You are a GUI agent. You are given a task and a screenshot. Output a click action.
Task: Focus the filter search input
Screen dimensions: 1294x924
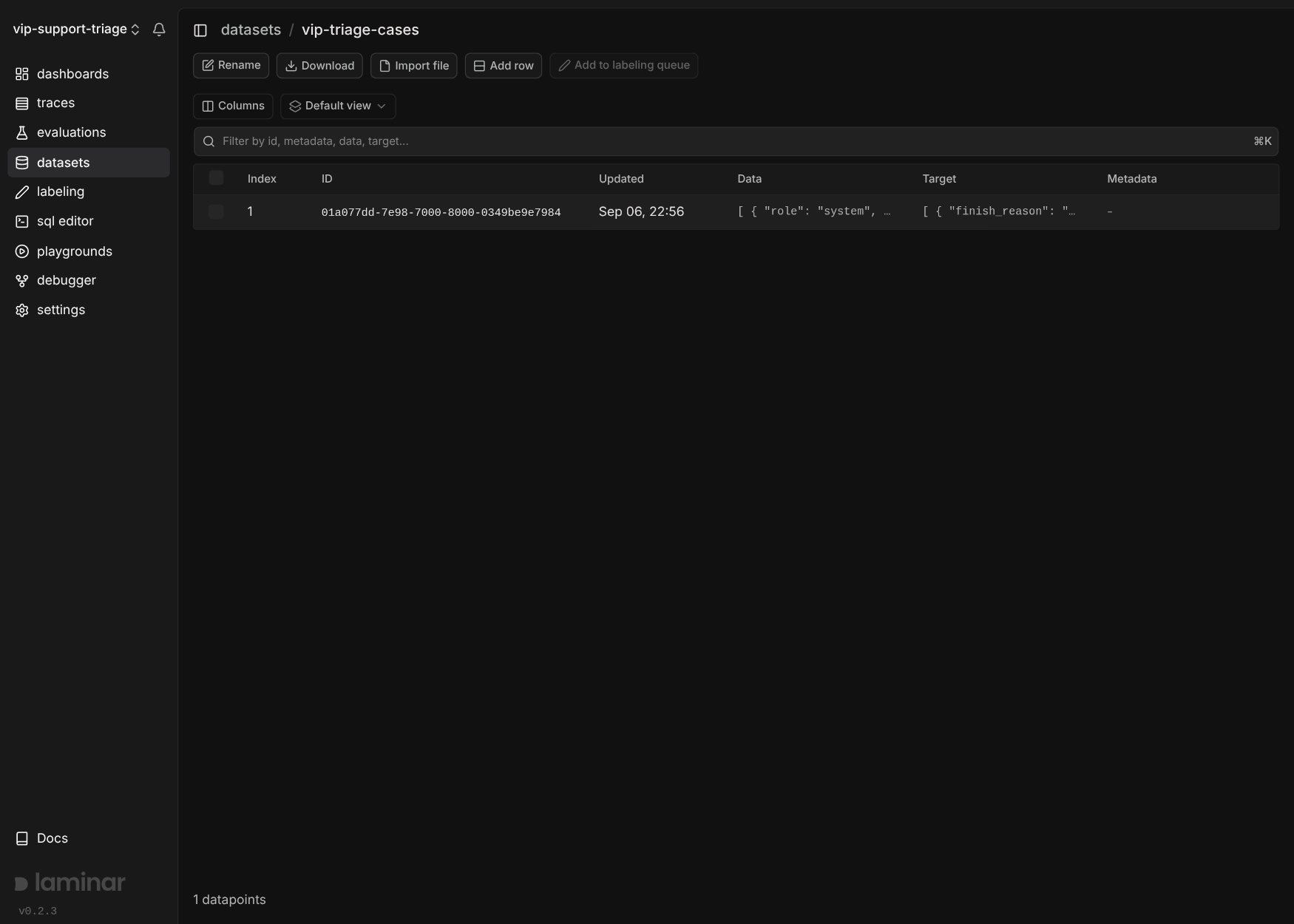736,141
